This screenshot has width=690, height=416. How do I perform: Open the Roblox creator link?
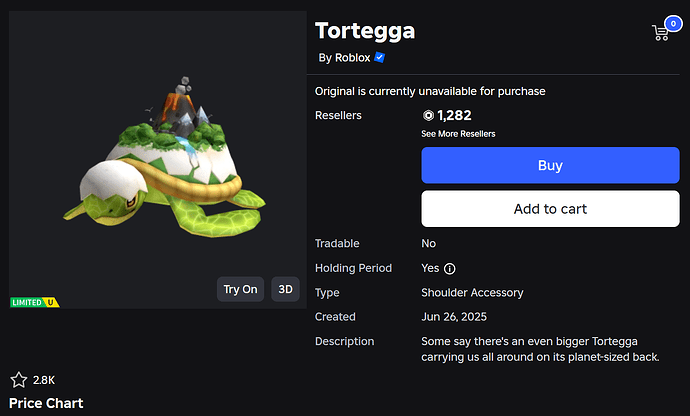tap(353, 58)
